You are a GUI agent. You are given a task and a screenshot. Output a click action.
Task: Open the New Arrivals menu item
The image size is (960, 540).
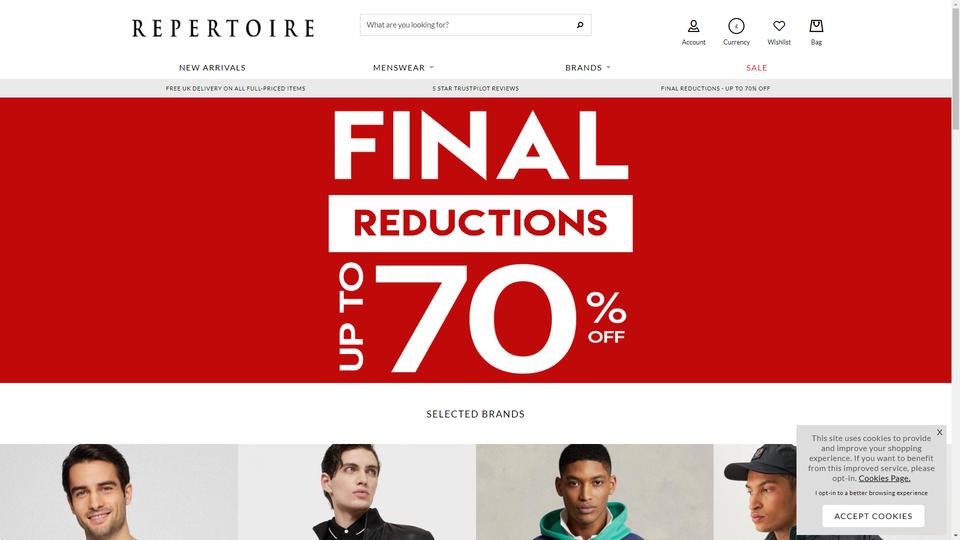212,67
